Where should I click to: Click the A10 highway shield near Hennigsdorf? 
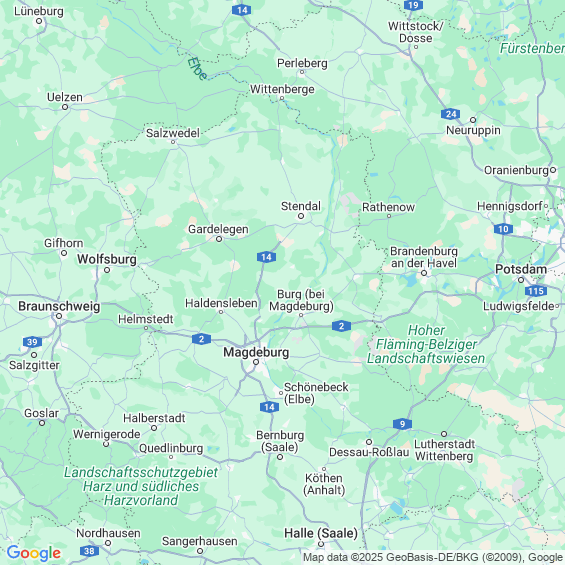503,229
